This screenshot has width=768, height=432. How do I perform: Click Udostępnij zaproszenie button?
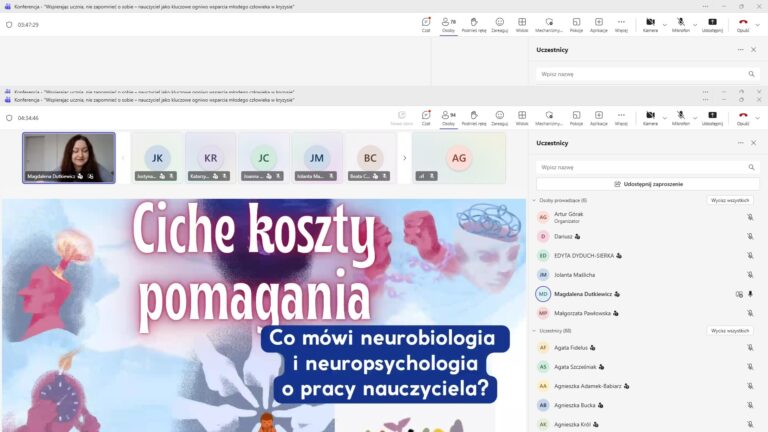click(648, 184)
